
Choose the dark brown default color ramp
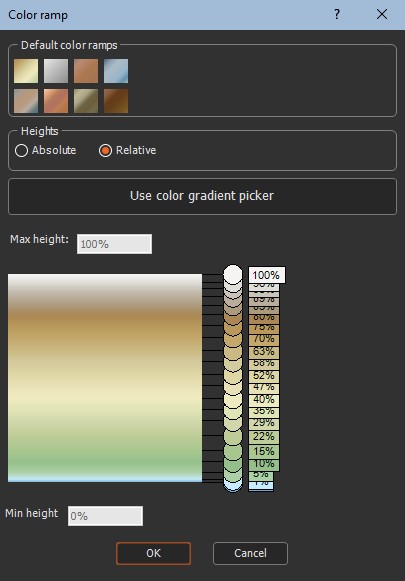tap(116, 101)
